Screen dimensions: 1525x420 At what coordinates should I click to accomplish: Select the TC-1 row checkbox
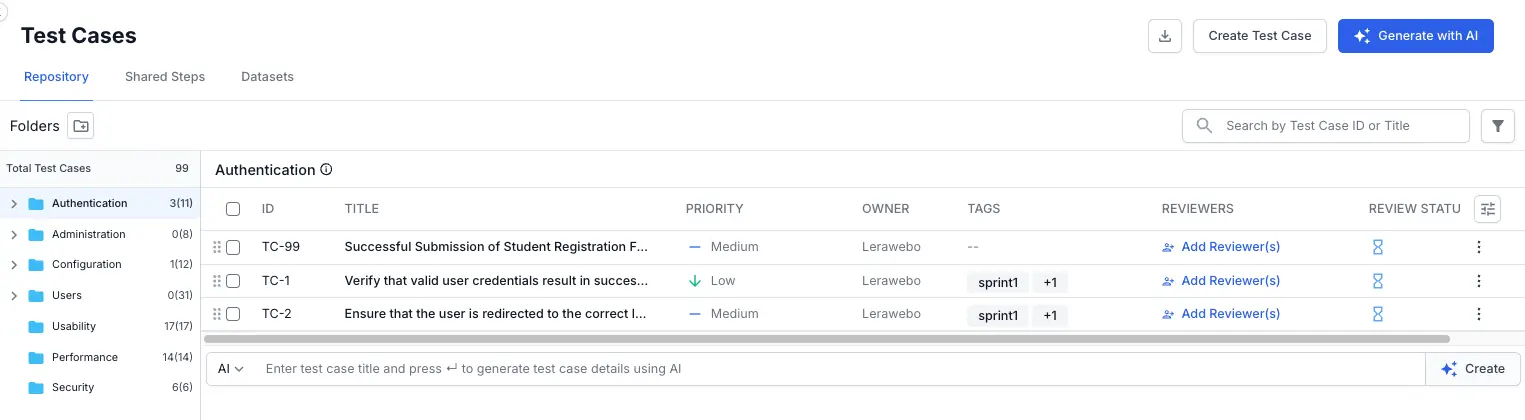click(x=233, y=281)
